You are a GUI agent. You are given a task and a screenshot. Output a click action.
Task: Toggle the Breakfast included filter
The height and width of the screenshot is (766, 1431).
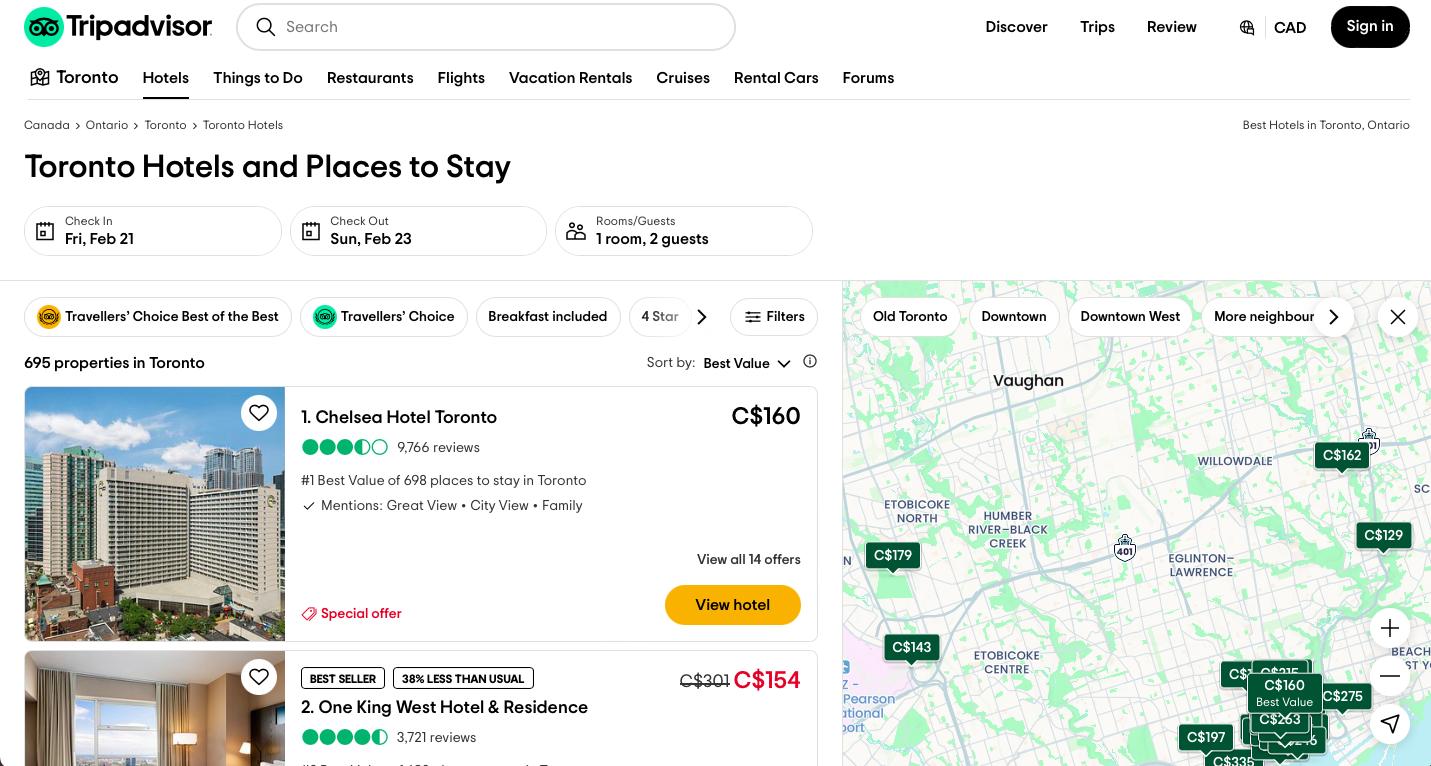coord(548,317)
